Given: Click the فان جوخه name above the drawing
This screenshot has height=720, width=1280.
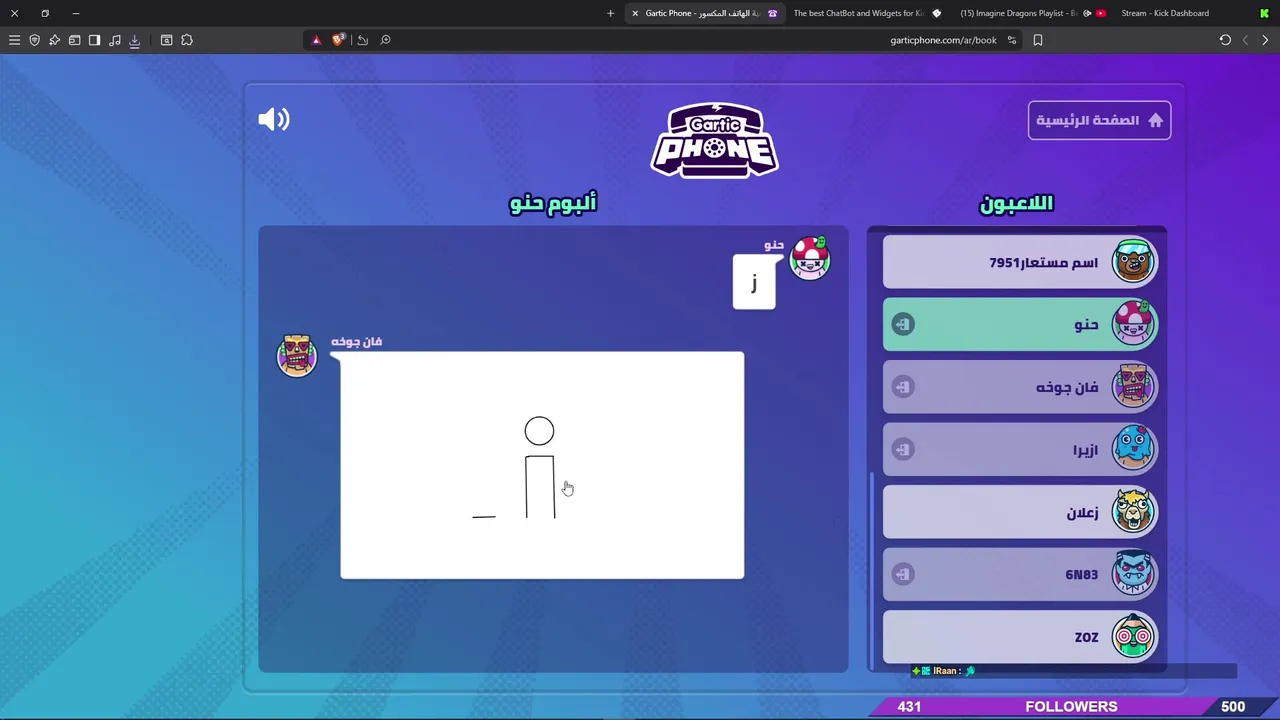Looking at the screenshot, I should tap(357, 342).
